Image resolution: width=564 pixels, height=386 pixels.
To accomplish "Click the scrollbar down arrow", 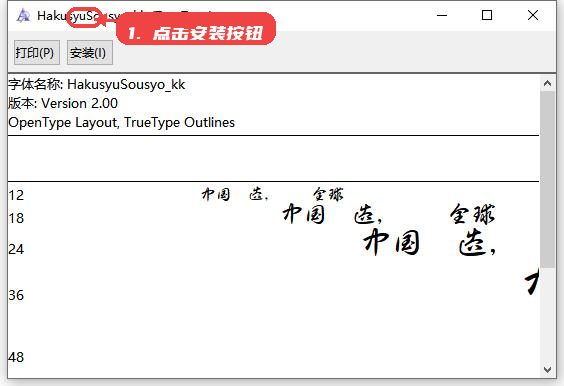I will coord(547,369).
